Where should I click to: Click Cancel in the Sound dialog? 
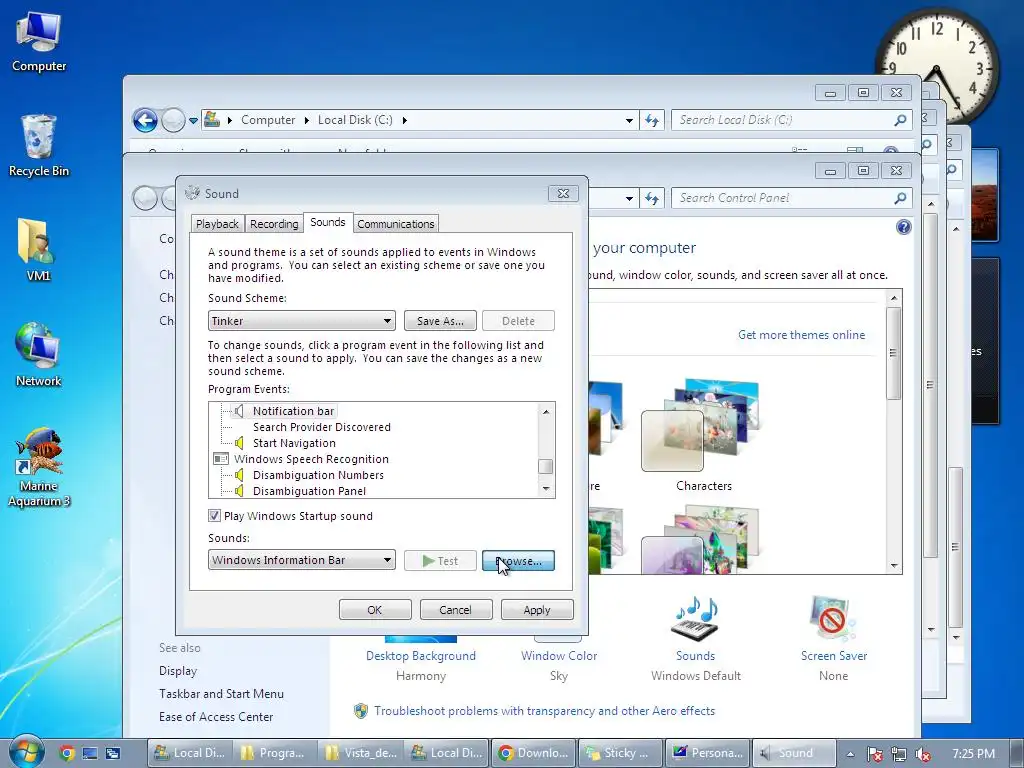click(x=455, y=609)
